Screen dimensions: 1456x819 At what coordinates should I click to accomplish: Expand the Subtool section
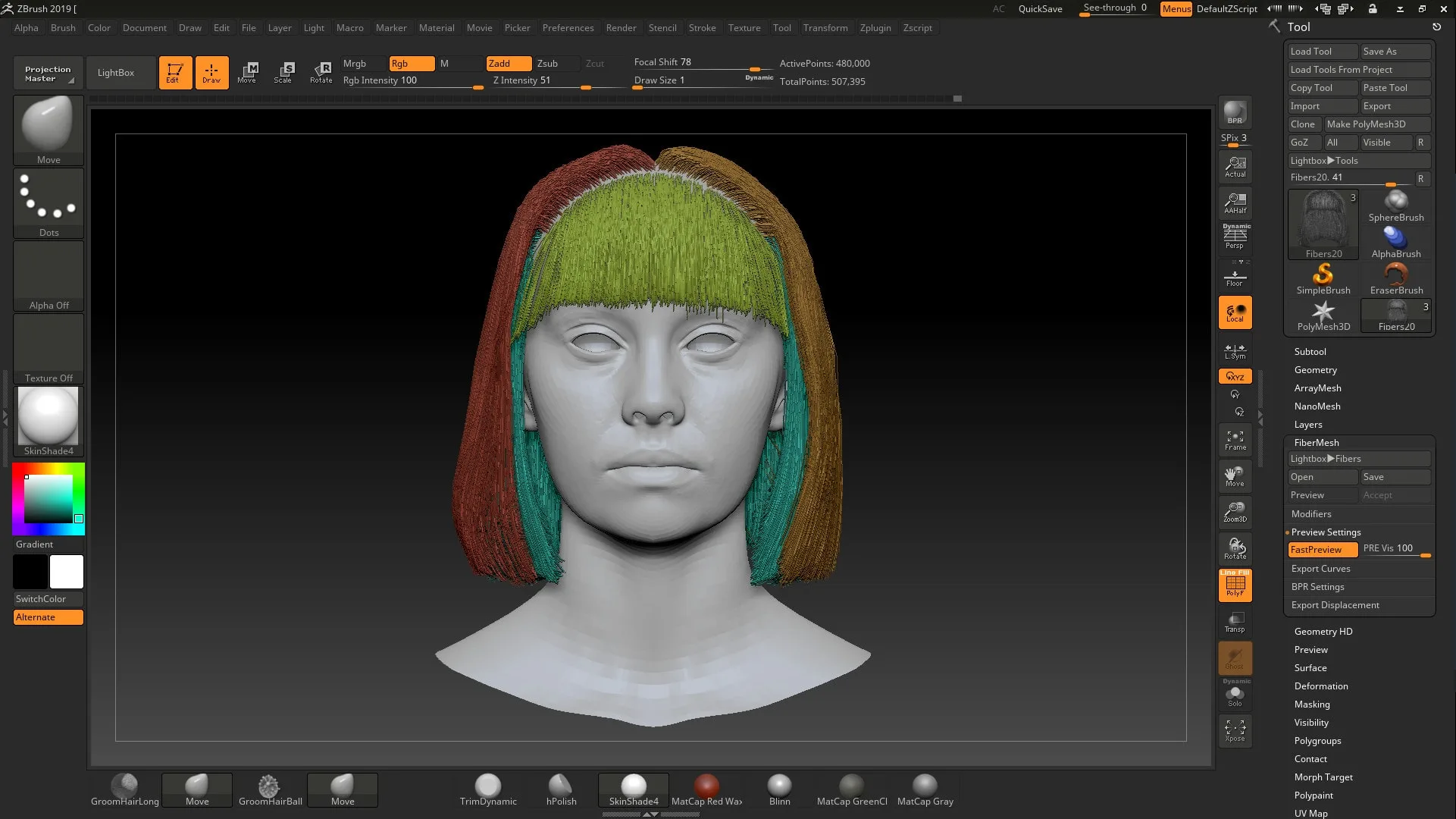pyautogui.click(x=1310, y=351)
